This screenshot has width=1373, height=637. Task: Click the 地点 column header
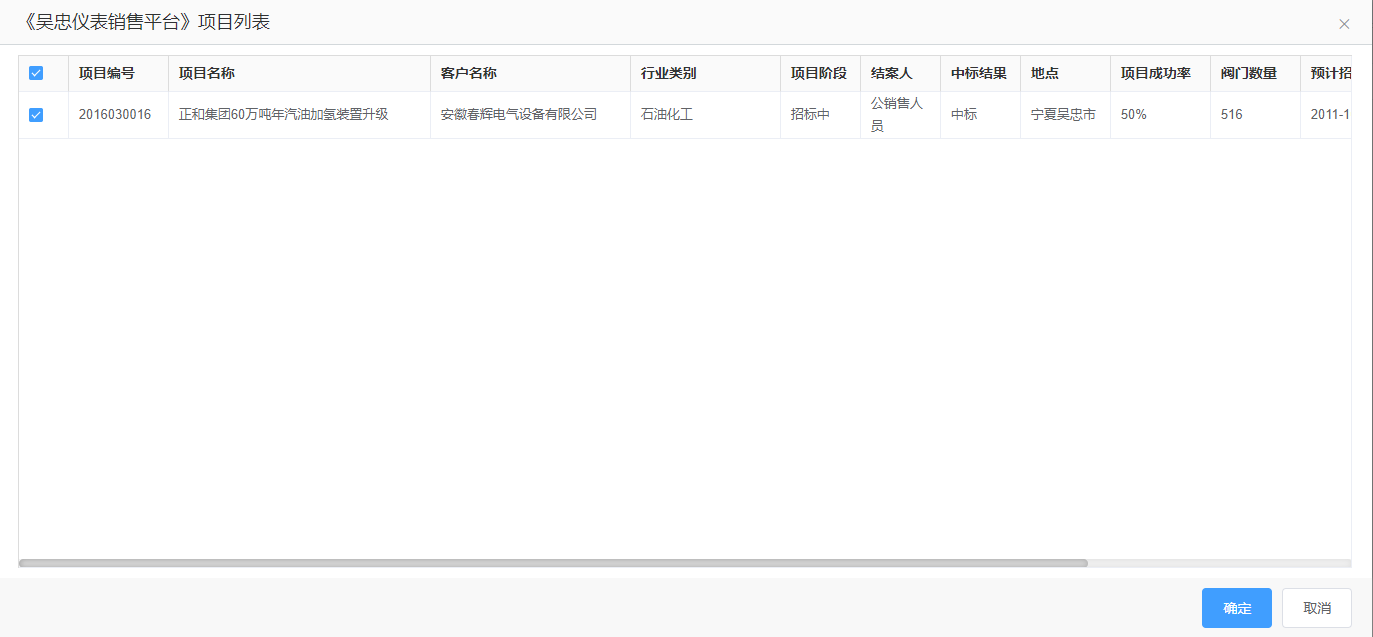pyautogui.click(x=1045, y=73)
